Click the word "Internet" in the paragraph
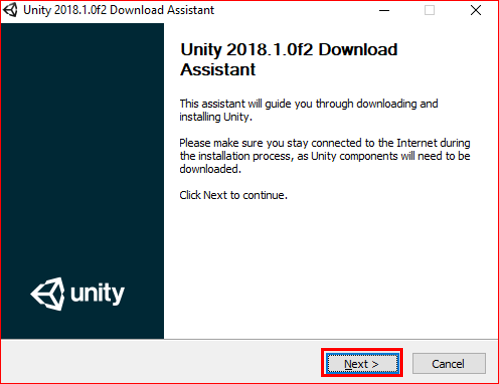Viewport: 499px width, 384px height. 417,143
